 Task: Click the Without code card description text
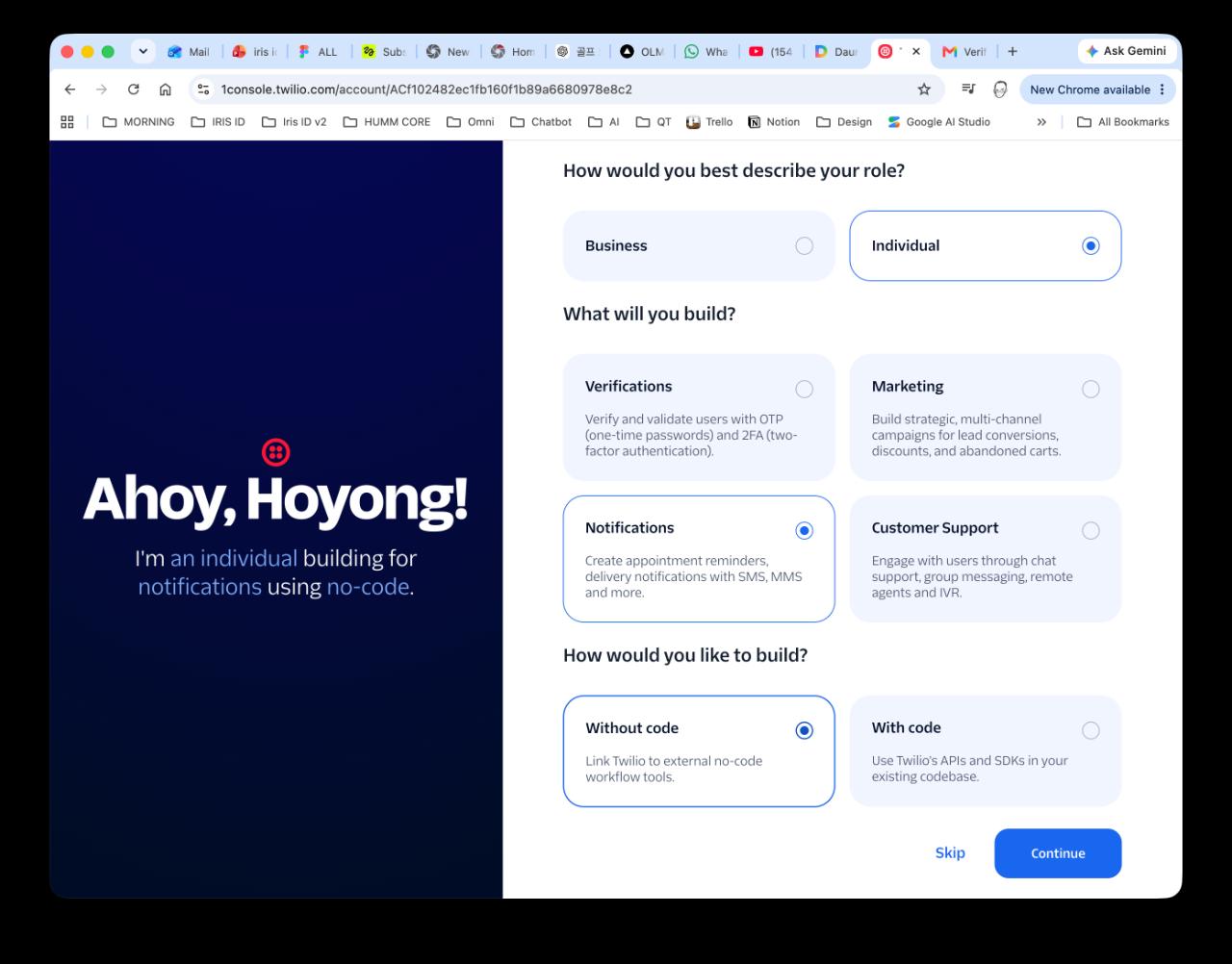(x=674, y=769)
